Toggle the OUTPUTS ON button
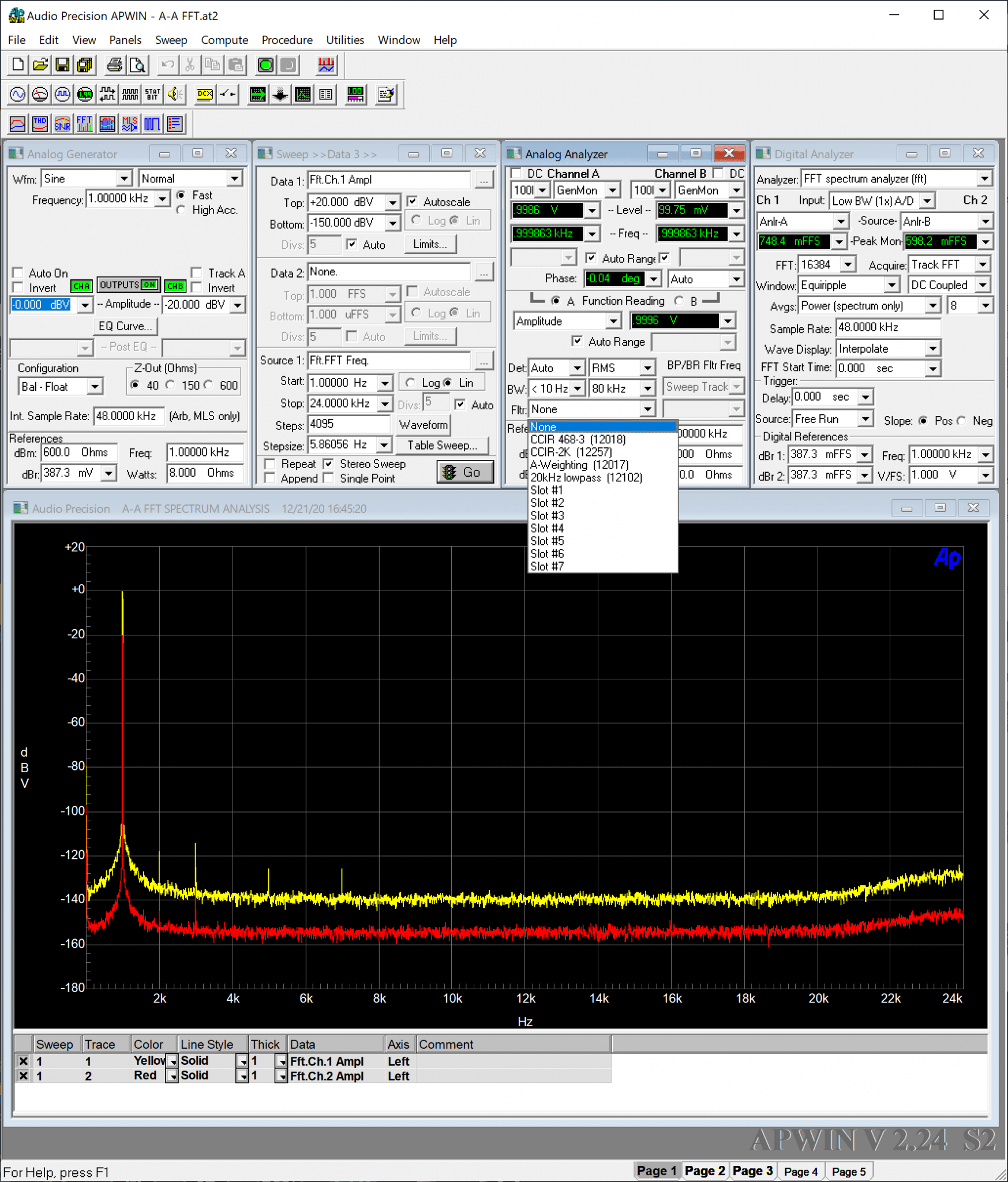Screen dimensions: 1008x1182 (x=128, y=285)
